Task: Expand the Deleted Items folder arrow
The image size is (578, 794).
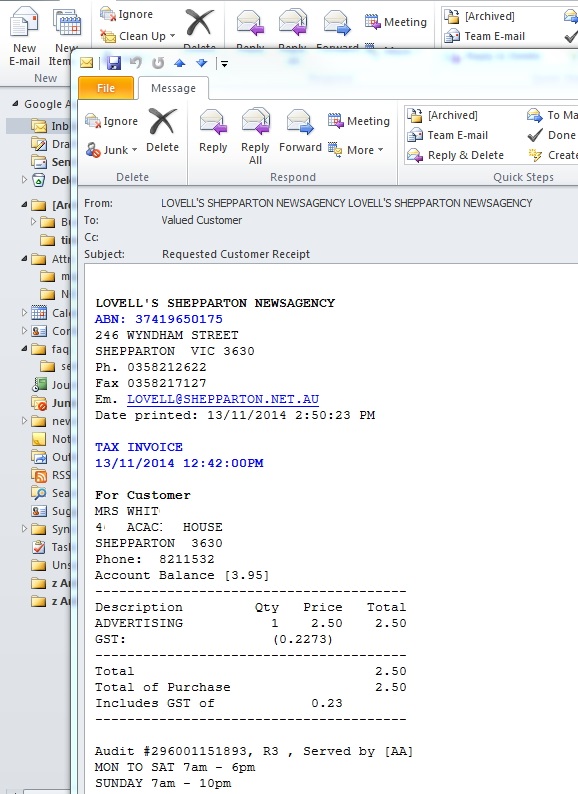Action: coord(23,179)
